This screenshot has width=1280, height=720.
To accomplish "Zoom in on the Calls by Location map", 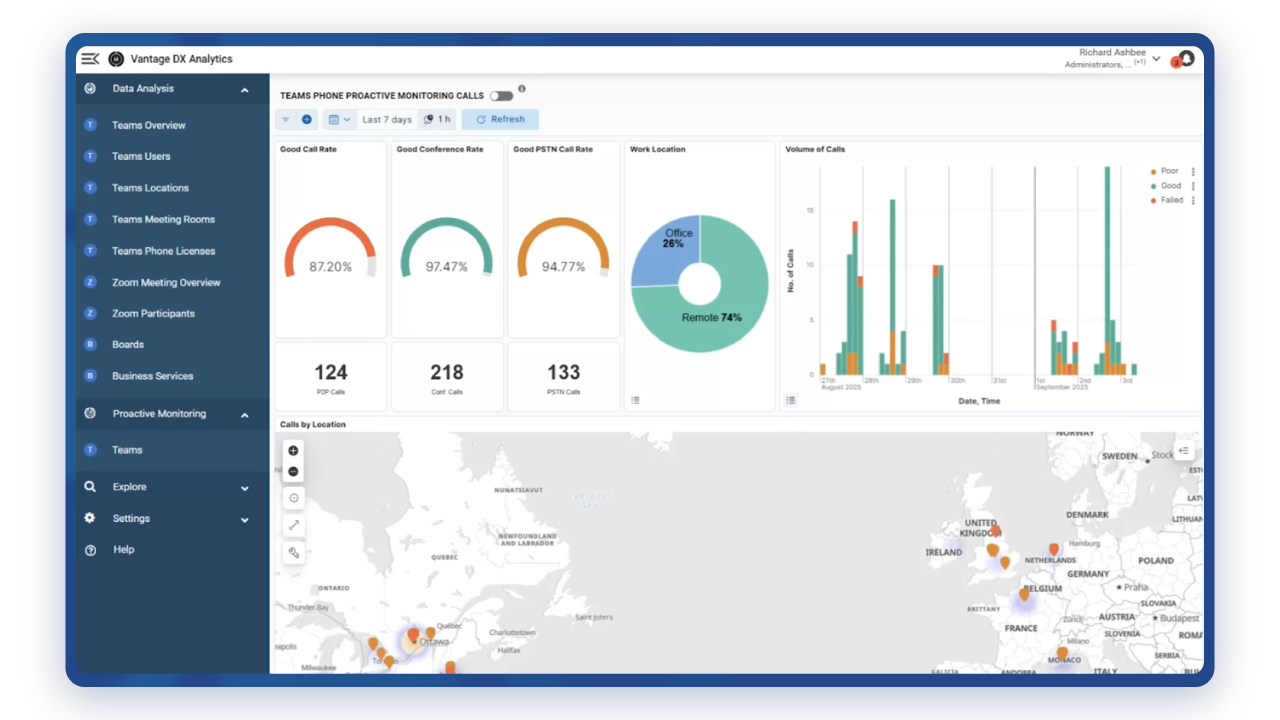I will point(293,451).
